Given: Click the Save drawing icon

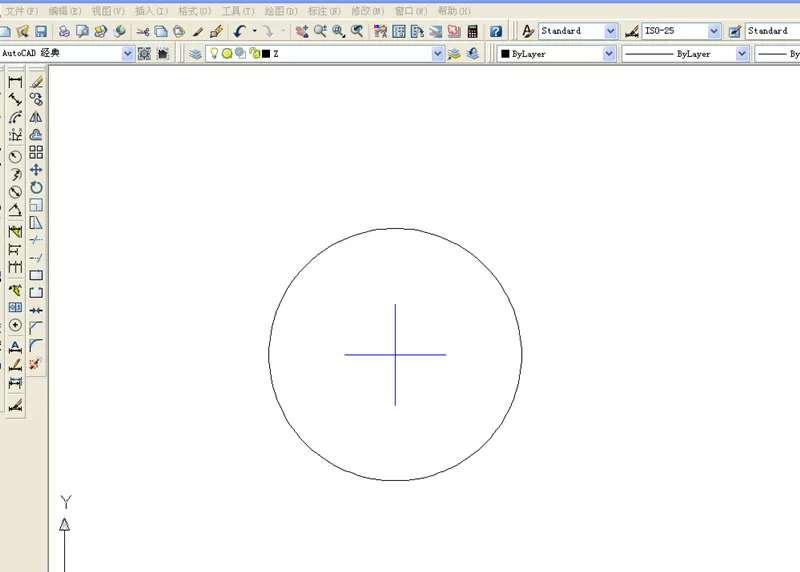Looking at the screenshot, I should [41, 32].
